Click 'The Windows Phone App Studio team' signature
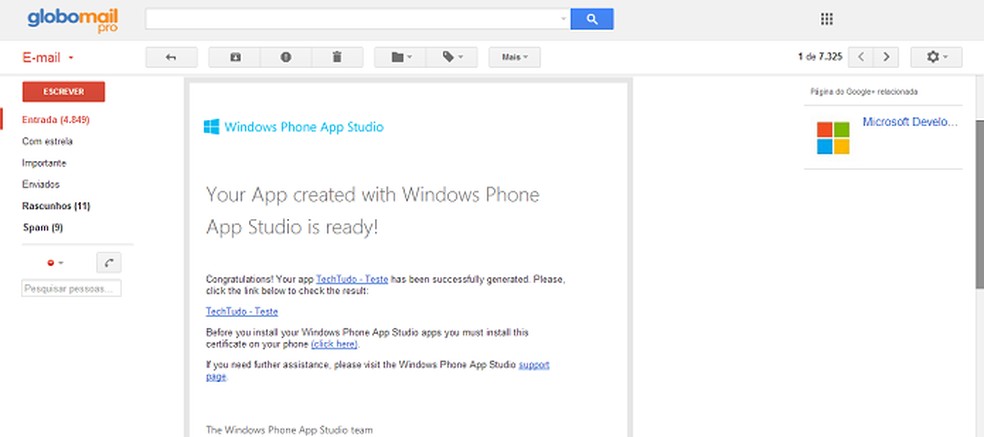984x437 pixels. point(289,430)
